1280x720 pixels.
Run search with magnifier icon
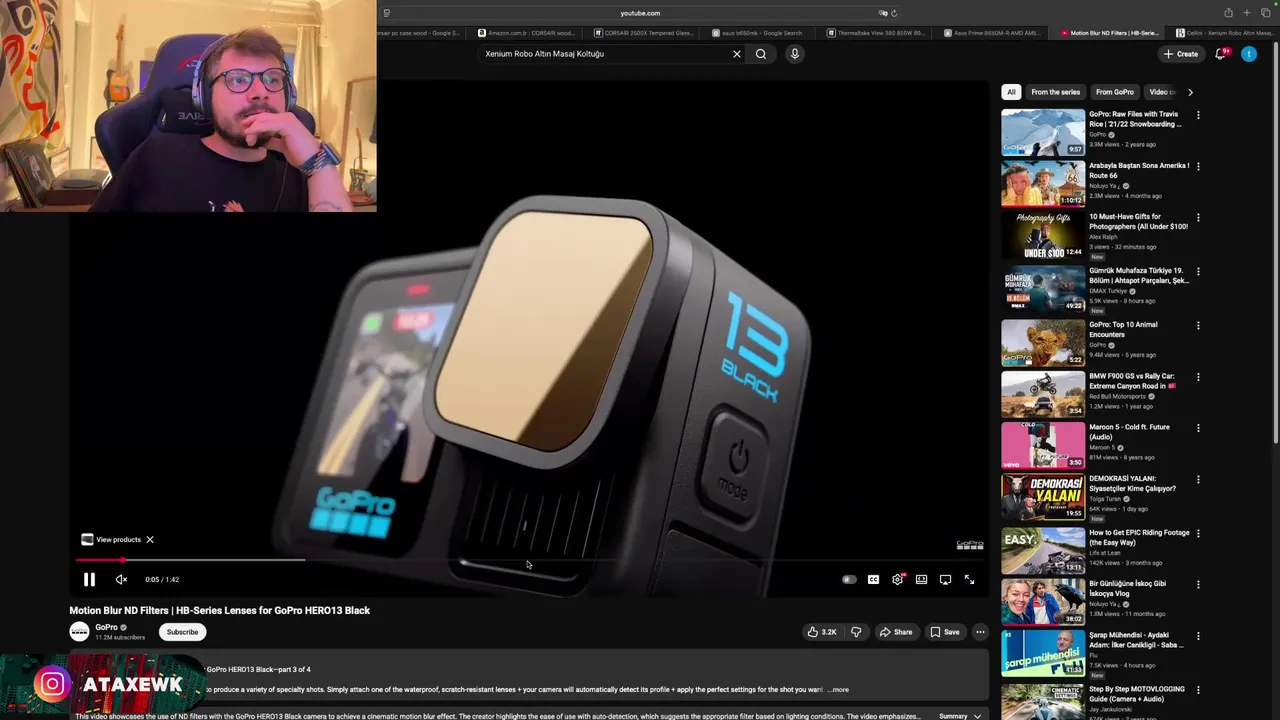pos(761,54)
